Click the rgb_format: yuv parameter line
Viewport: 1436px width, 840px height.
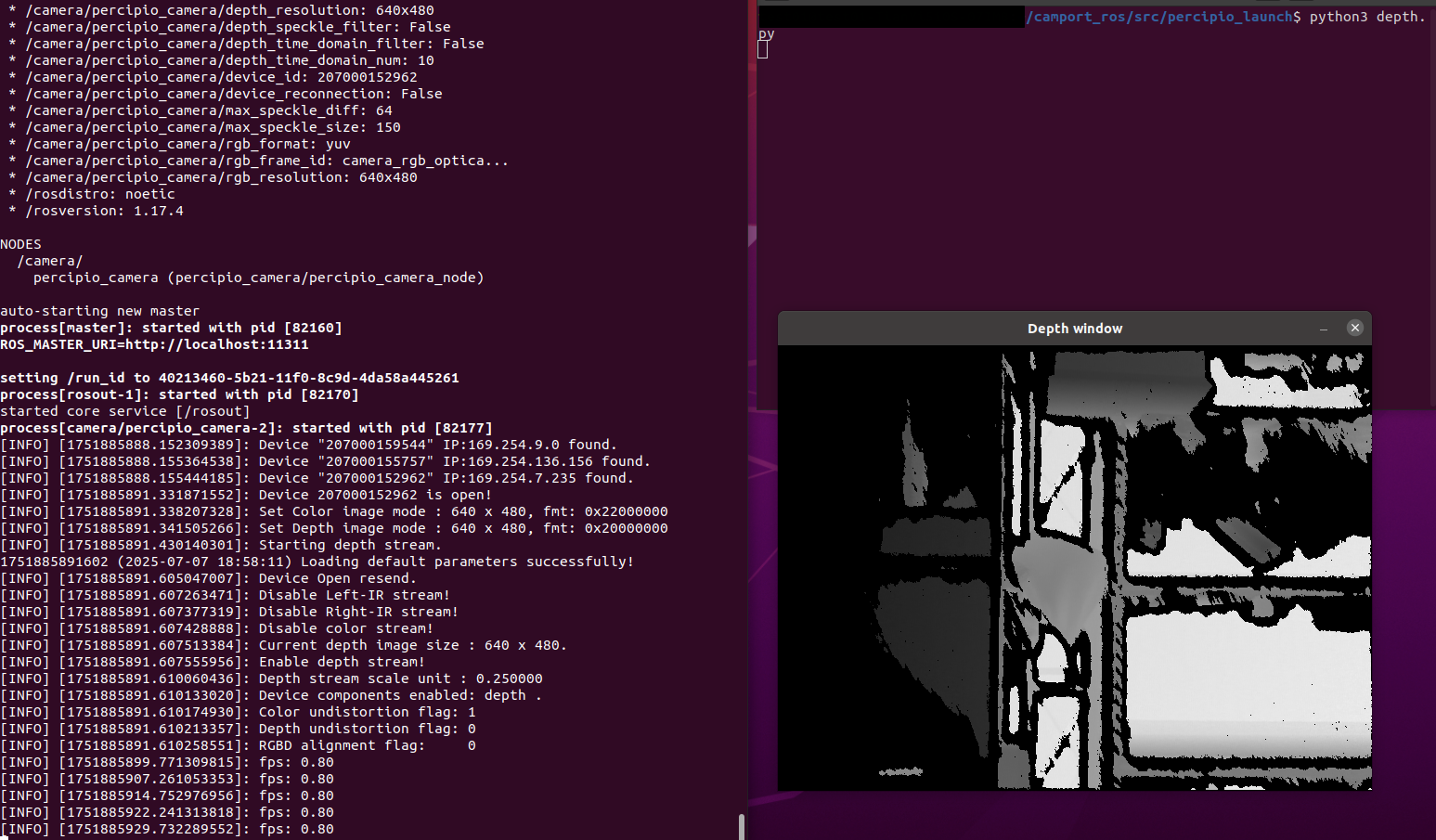click(179, 144)
